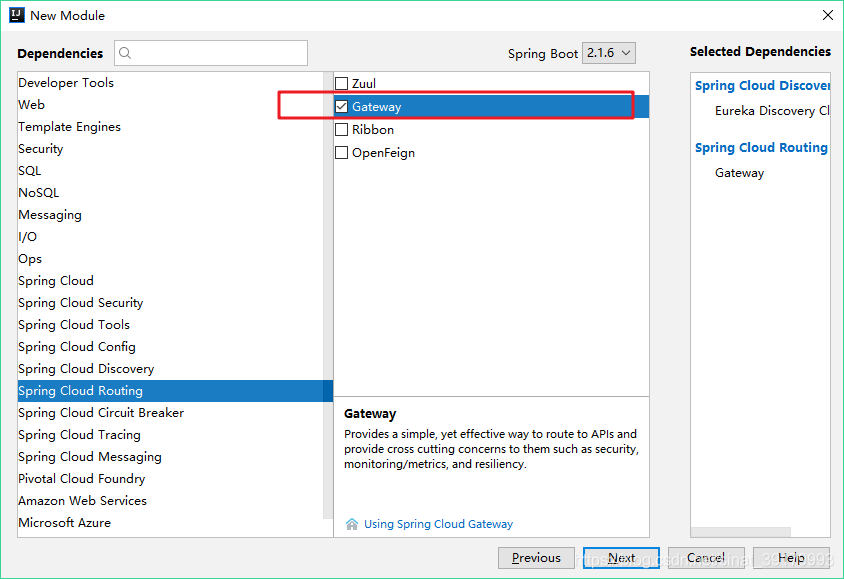Open Spring Cloud Tools category
The width and height of the screenshot is (844, 579).
pyautogui.click(x=170, y=325)
